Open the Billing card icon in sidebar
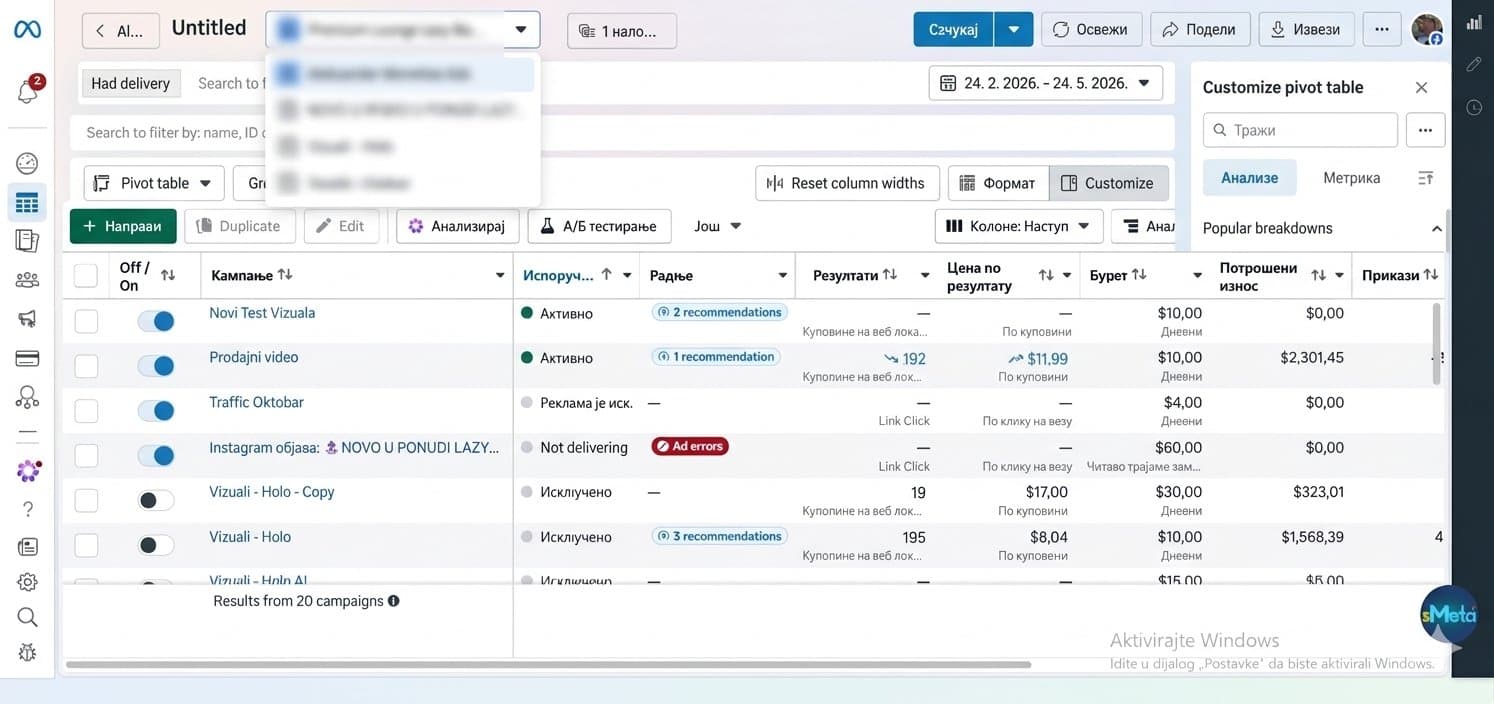This screenshot has height=704, width=1494. (27, 358)
